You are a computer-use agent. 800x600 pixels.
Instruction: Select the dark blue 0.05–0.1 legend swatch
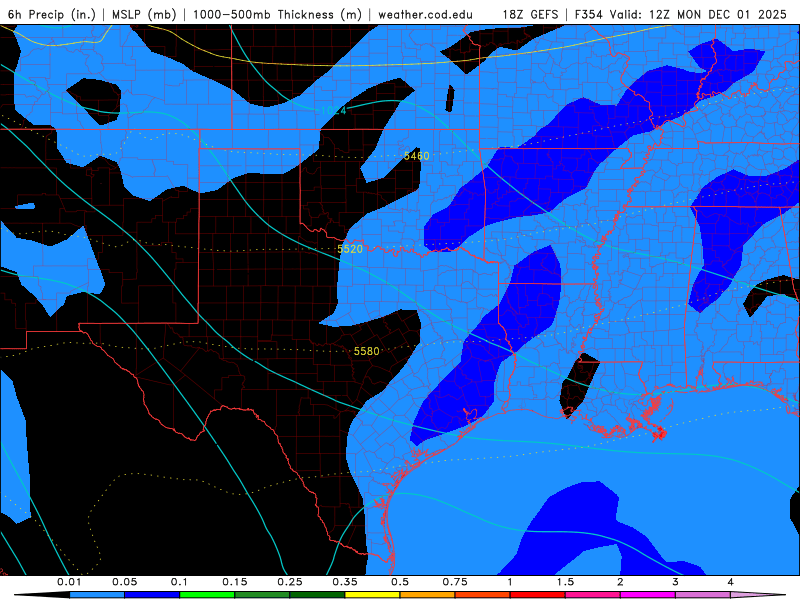[x=152, y=595]
